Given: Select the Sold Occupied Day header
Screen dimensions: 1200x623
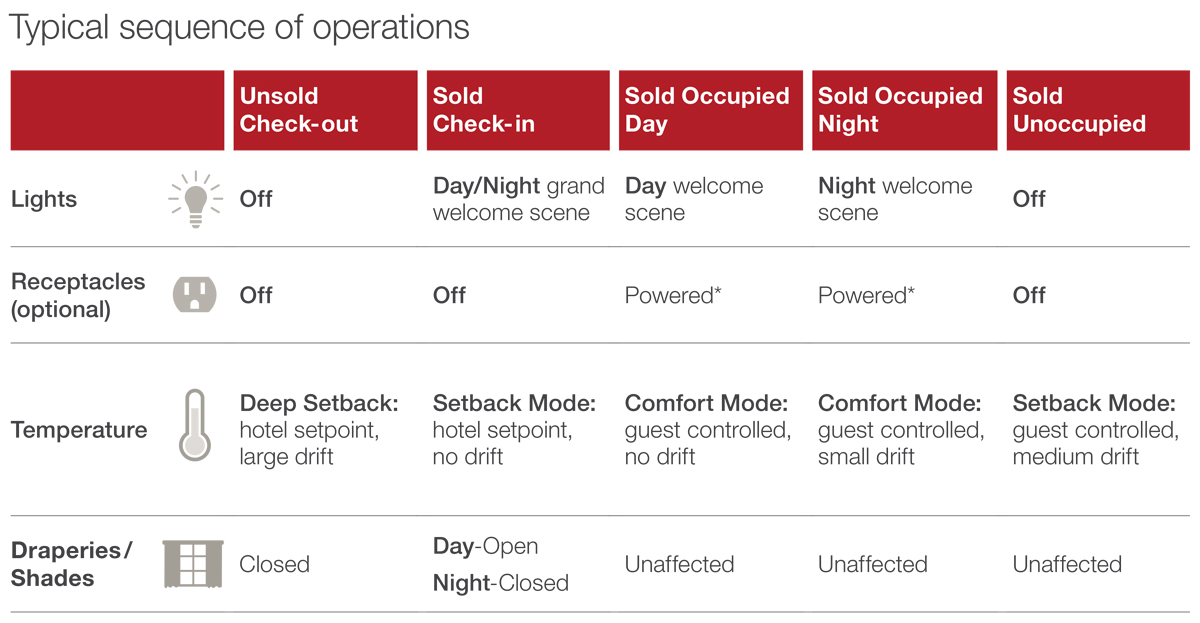Looking at the screenshot, I should 710,110.
